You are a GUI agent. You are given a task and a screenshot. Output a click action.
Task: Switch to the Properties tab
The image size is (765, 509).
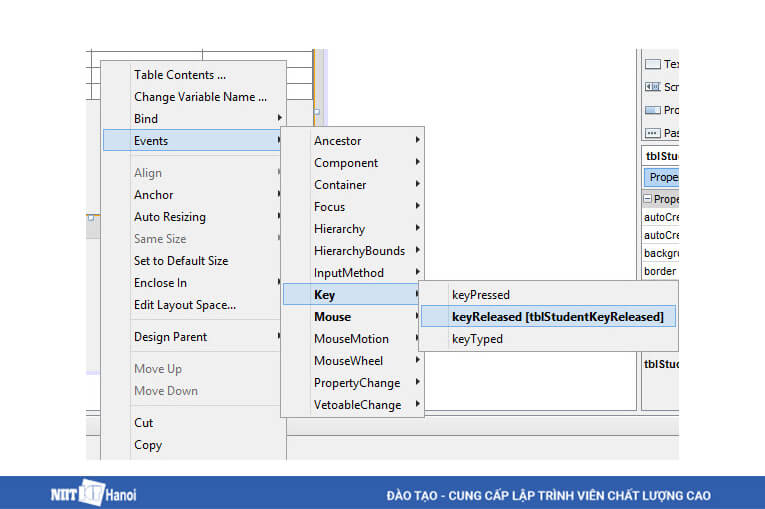click(662, 177)
